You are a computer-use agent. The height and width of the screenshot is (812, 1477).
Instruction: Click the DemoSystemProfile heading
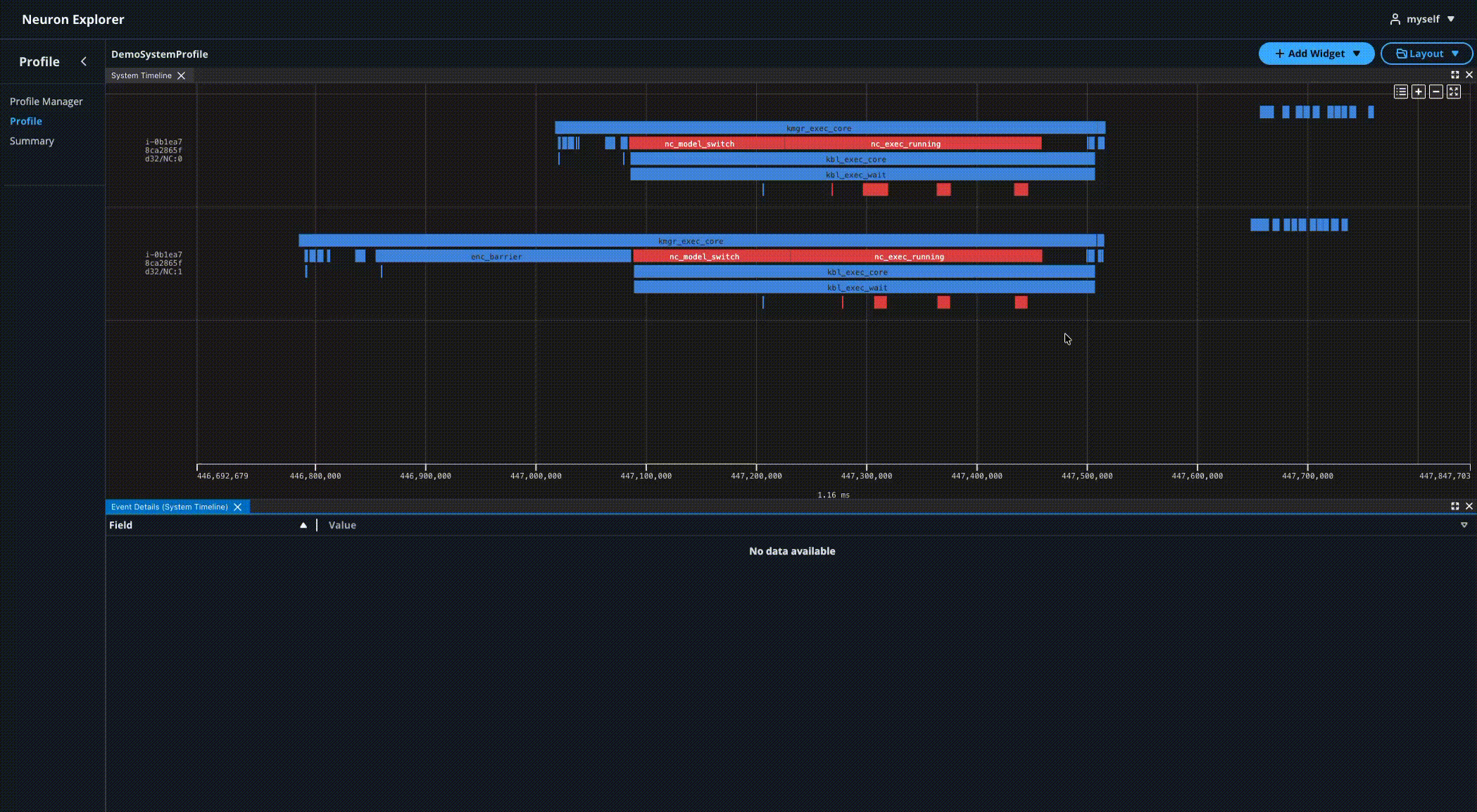point(159,53)
